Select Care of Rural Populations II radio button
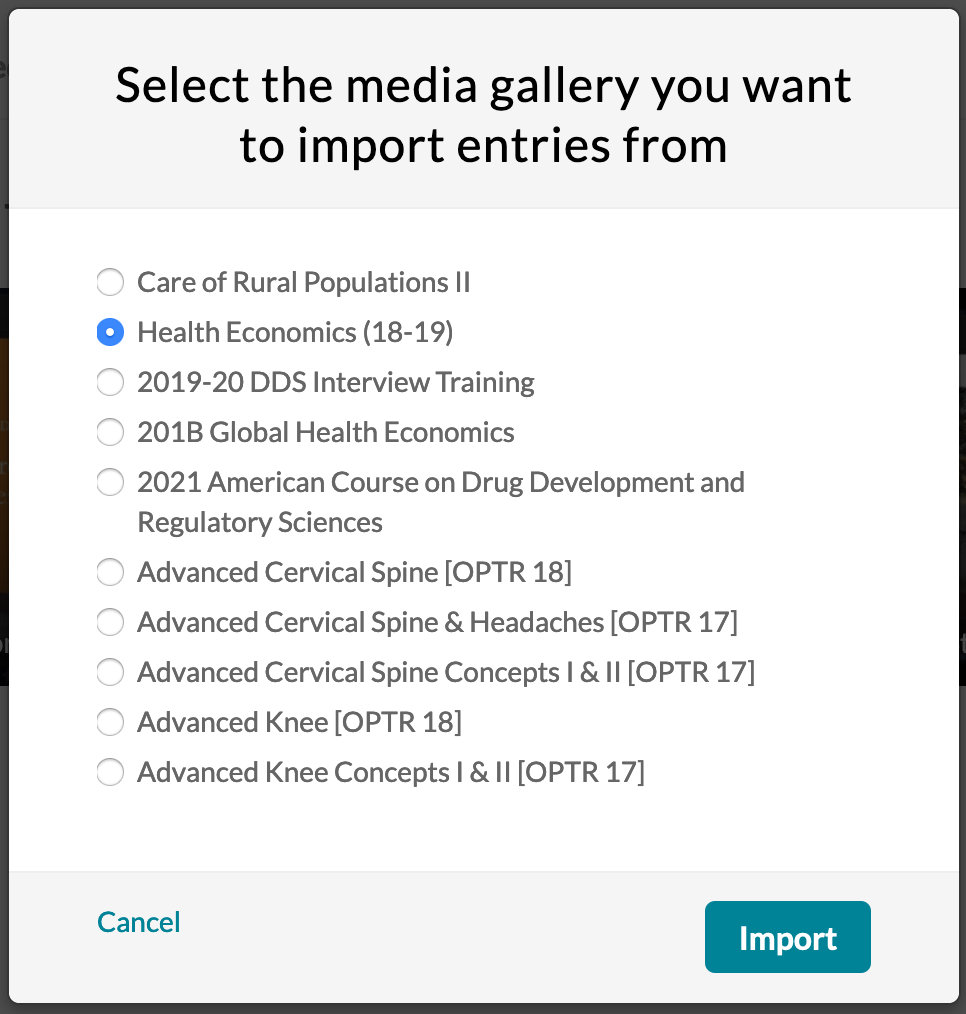Image resolution: width=966 pixels, height=1014 pixels. pyautogui.click(x=110, y=282)
